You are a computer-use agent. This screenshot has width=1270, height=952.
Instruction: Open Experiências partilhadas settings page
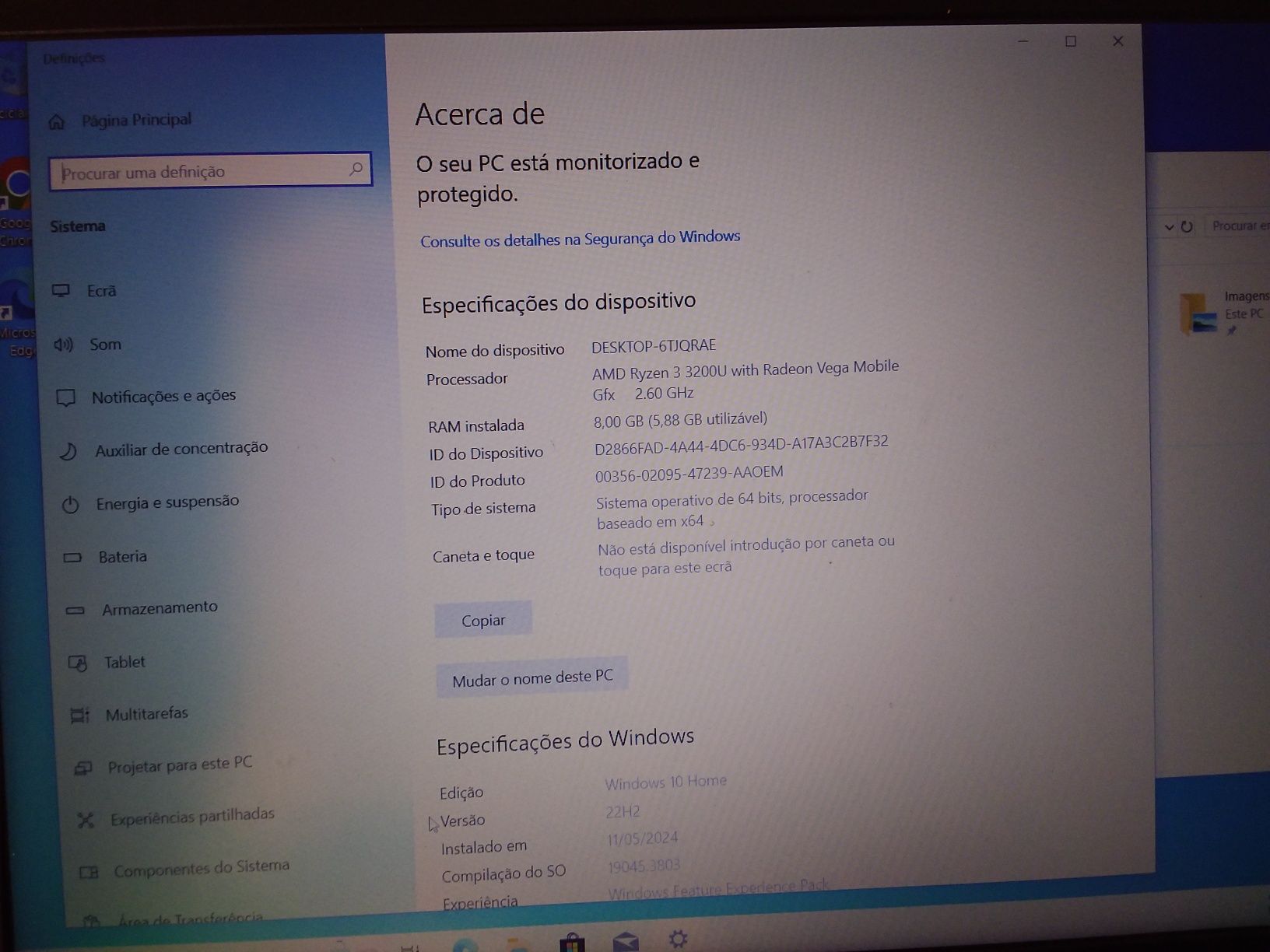click(x=192, y=817)
